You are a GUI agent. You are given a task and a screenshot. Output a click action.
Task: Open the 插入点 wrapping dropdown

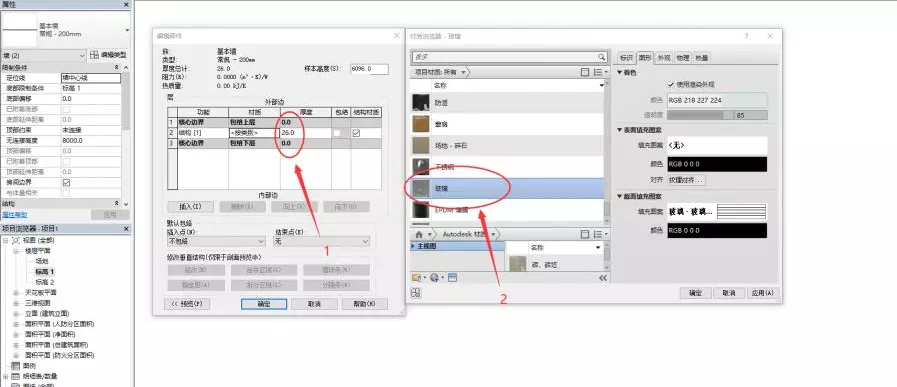[x=216, y=242]
